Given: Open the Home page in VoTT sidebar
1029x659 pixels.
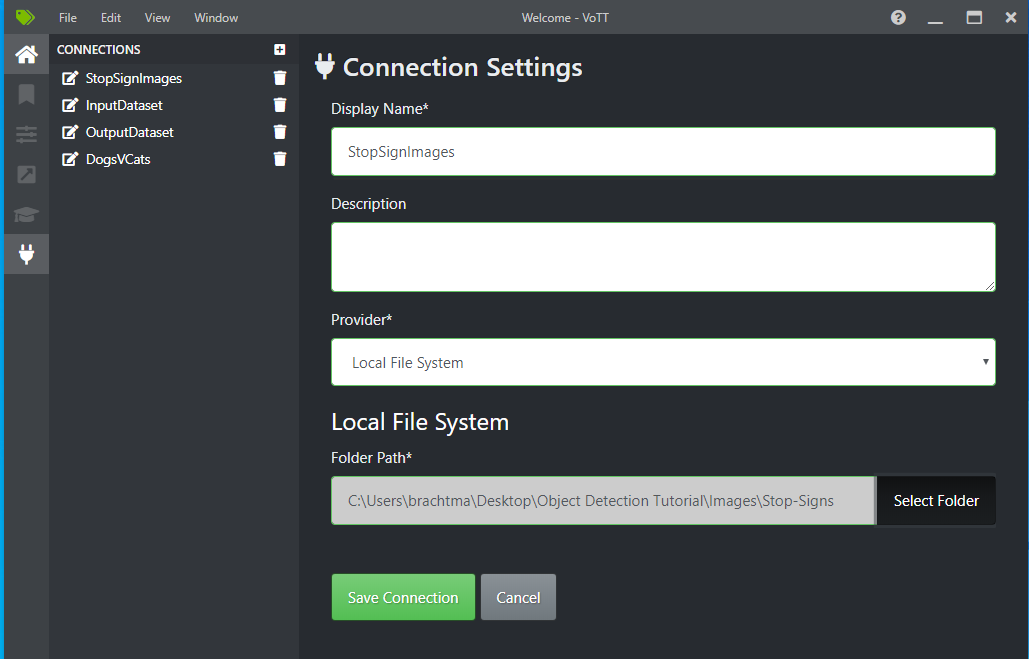Looking at the screenshot, I should tap(26, 53).
